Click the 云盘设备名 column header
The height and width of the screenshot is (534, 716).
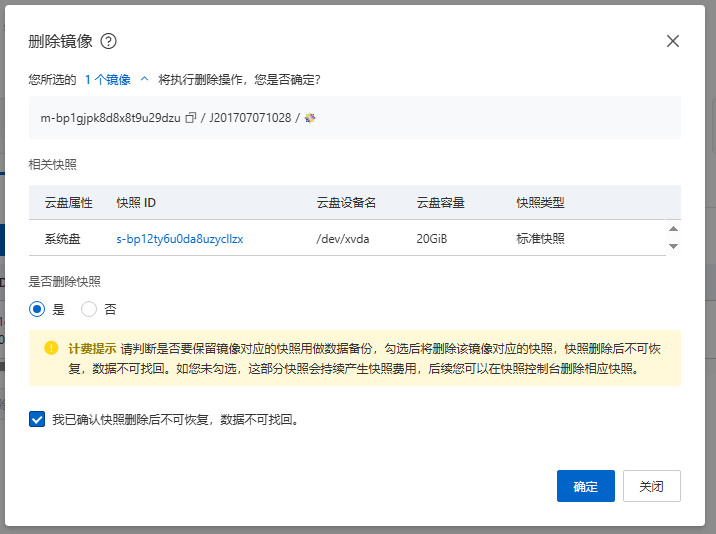345,203
